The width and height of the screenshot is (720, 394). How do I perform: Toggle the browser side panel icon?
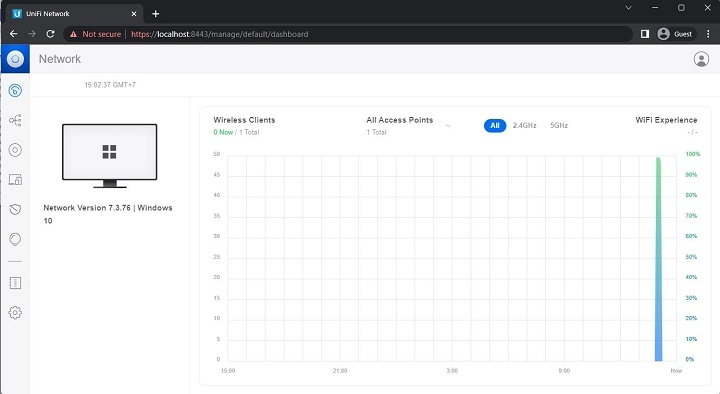point(645,34)
